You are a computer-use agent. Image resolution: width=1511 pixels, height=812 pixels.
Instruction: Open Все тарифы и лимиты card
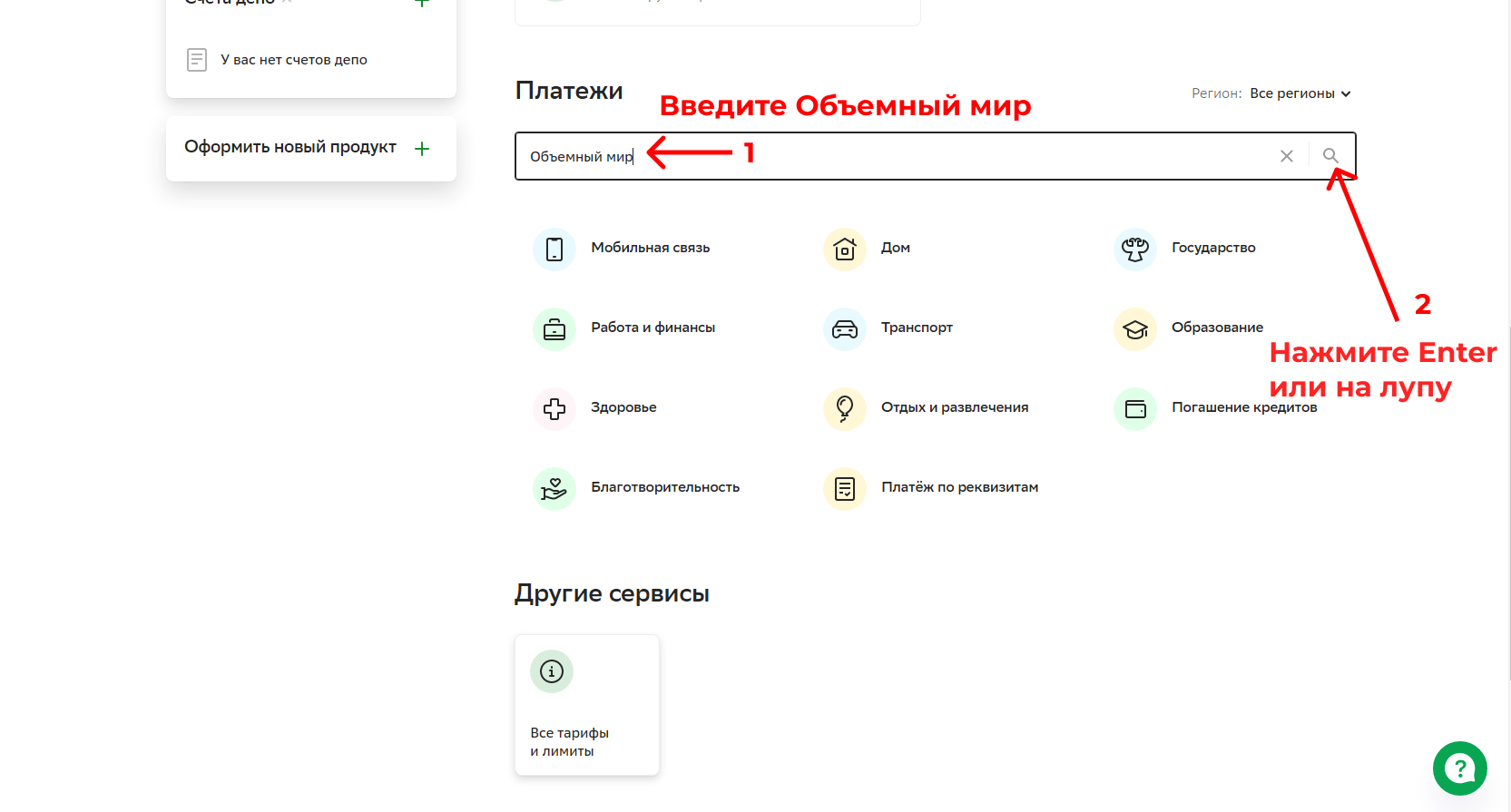pos(587,705)
